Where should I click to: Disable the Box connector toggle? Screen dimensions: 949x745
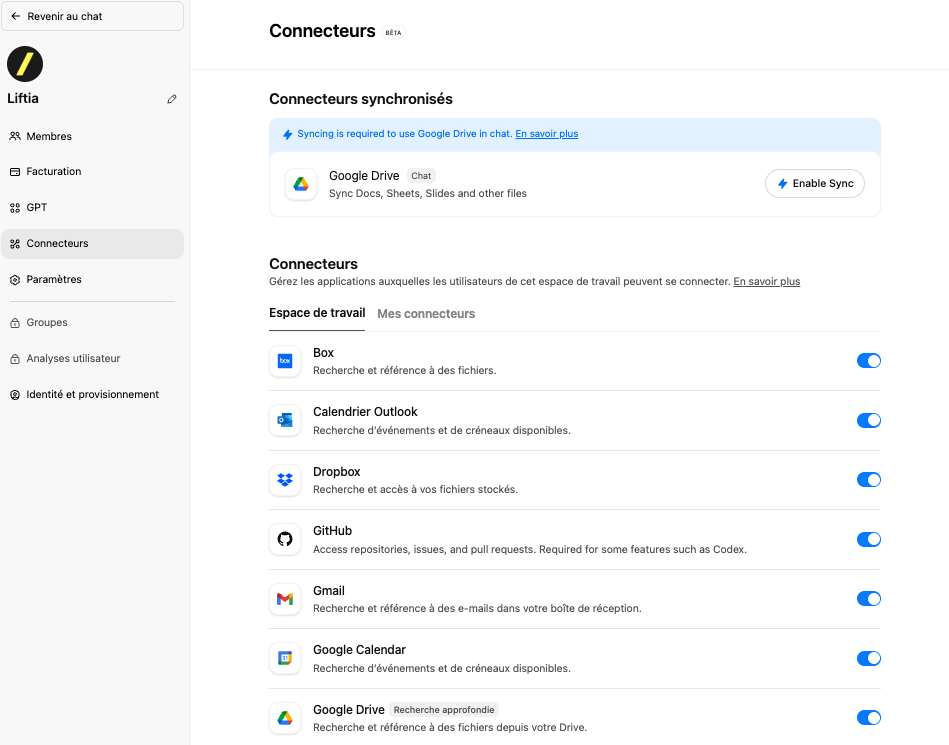point(869,361)
